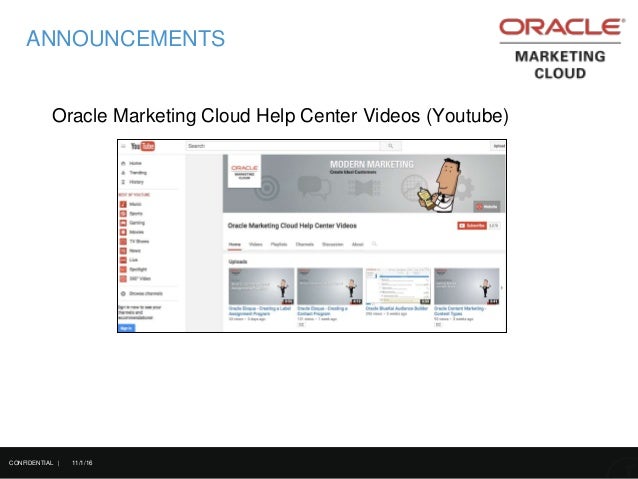Select the channel Home tab
This screenshot has width=638, height=479.
tap(234, 245)
